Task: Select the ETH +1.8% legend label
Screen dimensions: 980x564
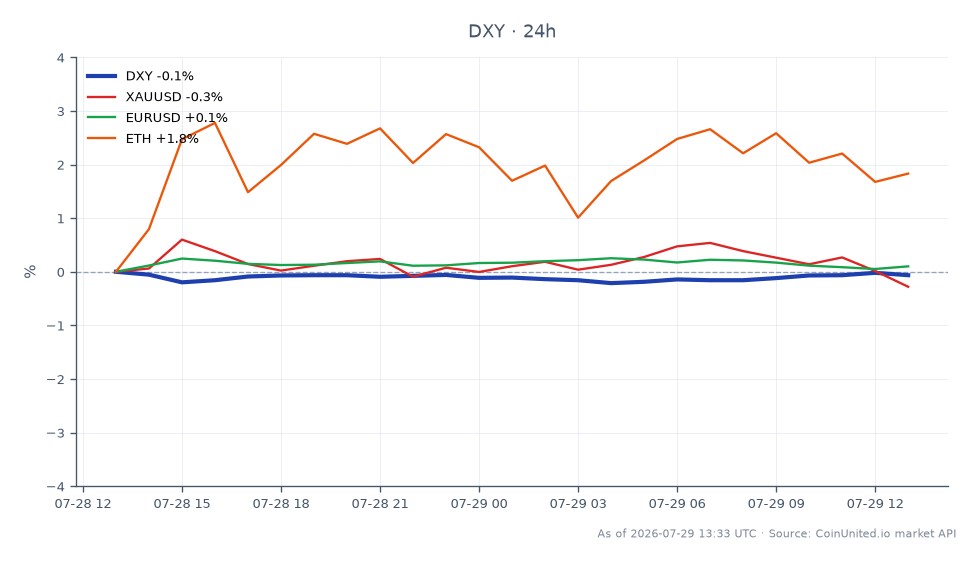Action: (162, 138)
